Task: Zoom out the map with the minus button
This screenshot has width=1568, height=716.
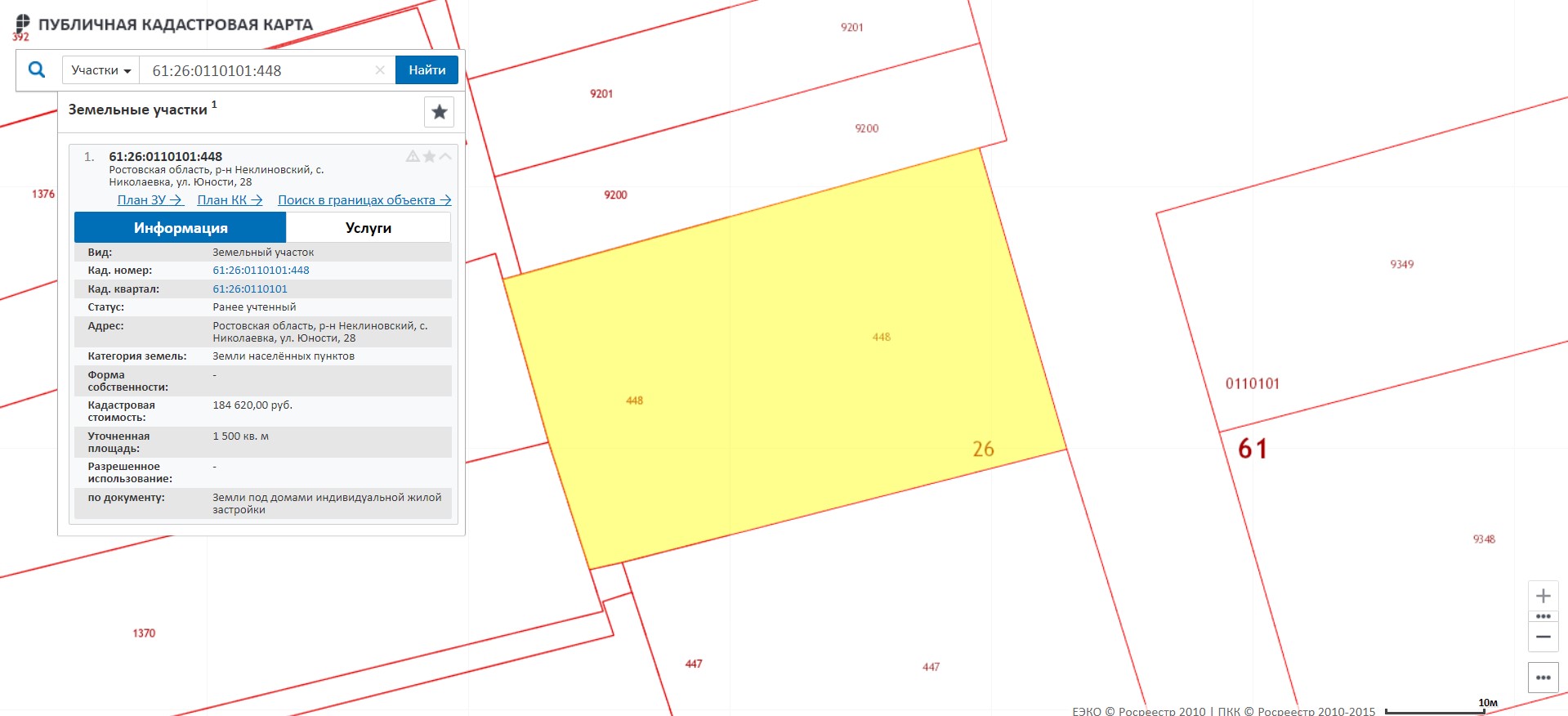Action: coord(1543,637)
